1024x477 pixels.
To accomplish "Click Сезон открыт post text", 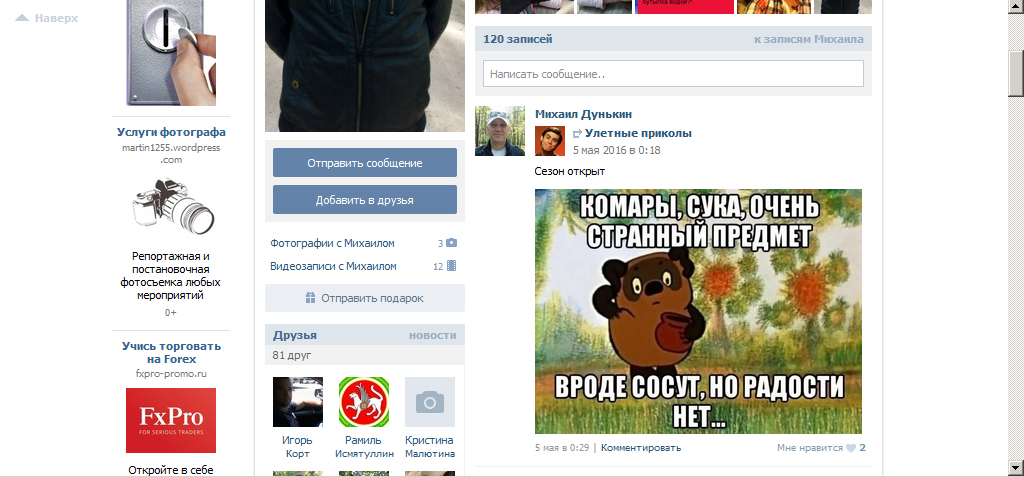I will [569, 171].
